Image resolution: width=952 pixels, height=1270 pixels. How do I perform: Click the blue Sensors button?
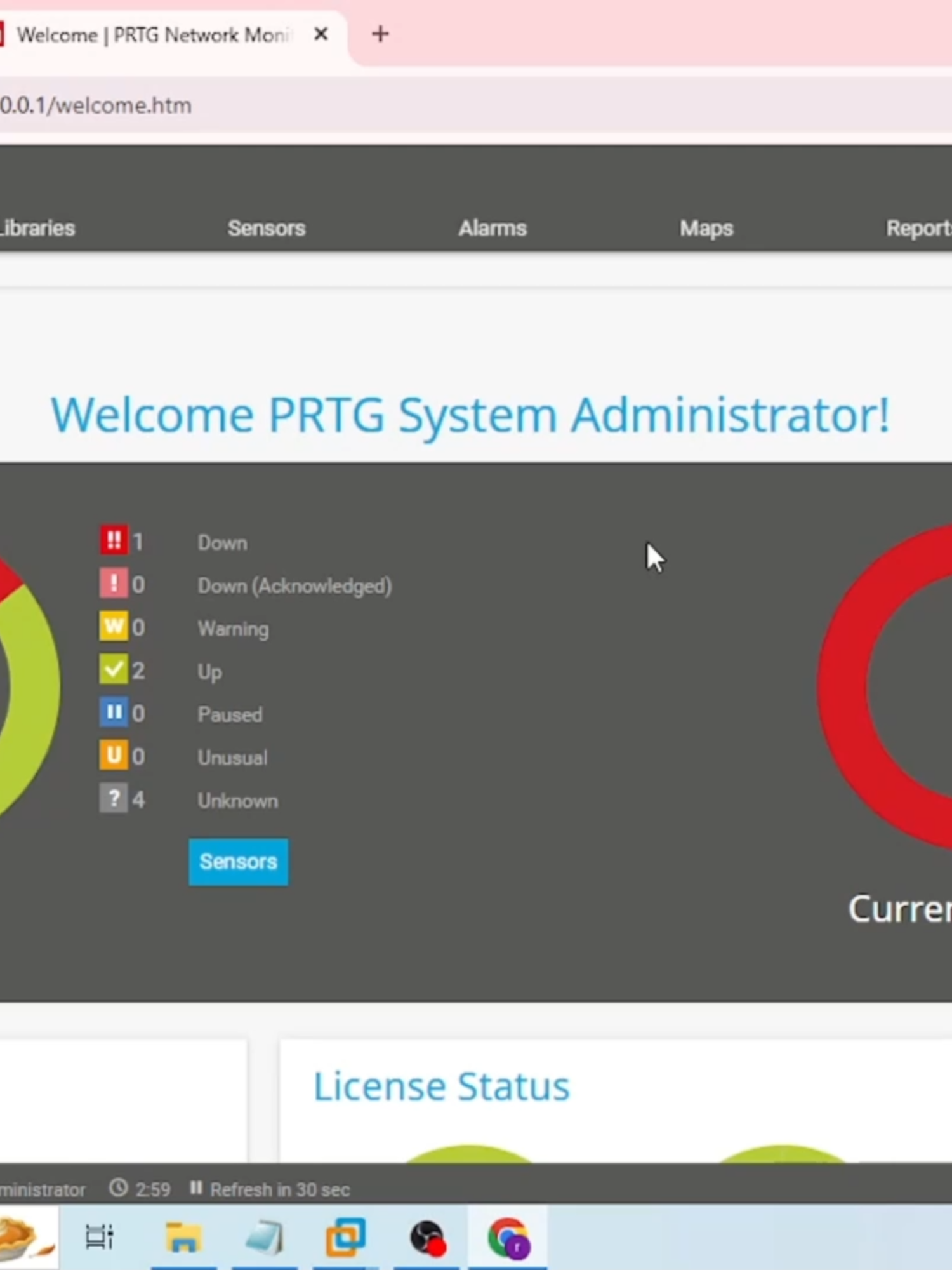tap(238, 862)
